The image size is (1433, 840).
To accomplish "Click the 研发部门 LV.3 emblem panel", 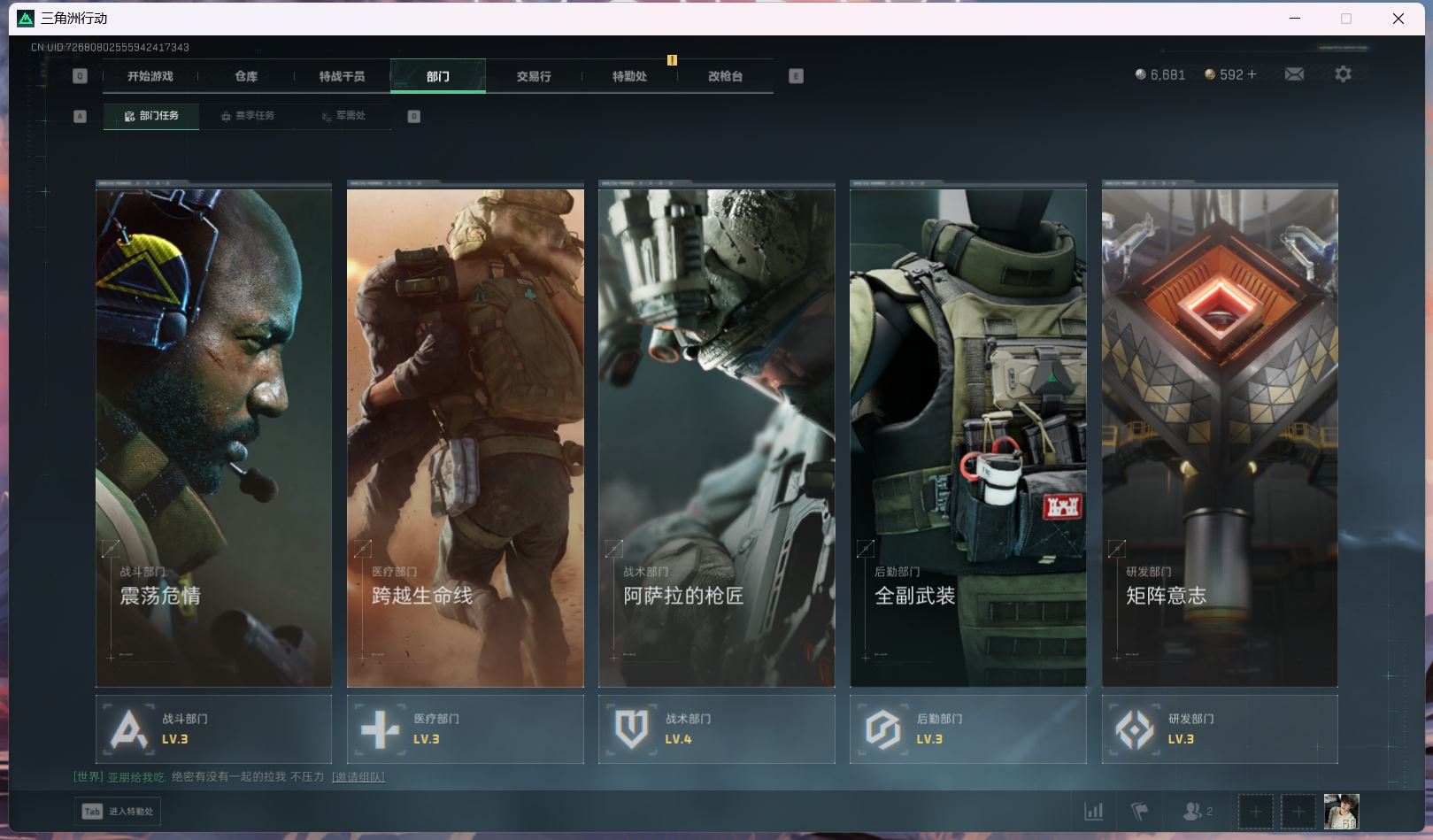I will [x=1219, y=729].
